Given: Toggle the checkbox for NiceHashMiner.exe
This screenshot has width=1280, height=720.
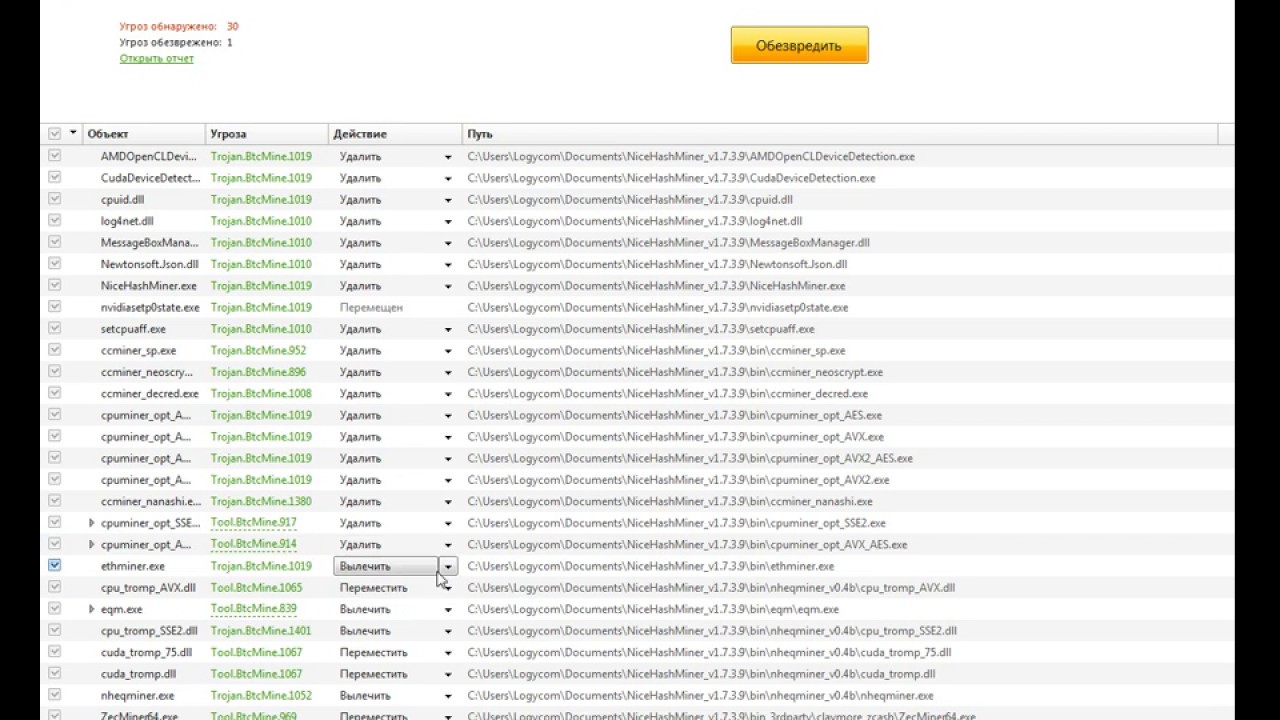Looking at the screenshot, I should tap(54, 285).
